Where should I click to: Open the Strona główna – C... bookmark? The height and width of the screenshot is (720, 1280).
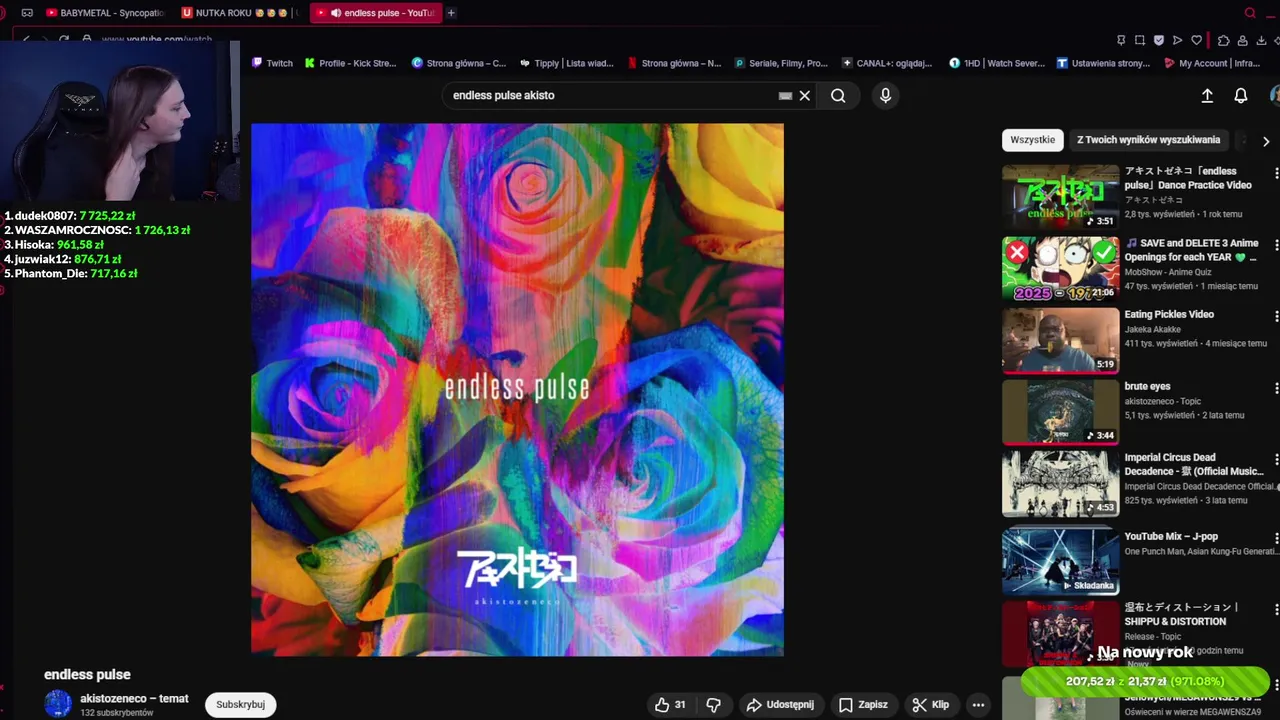click(x=459, y=63)
